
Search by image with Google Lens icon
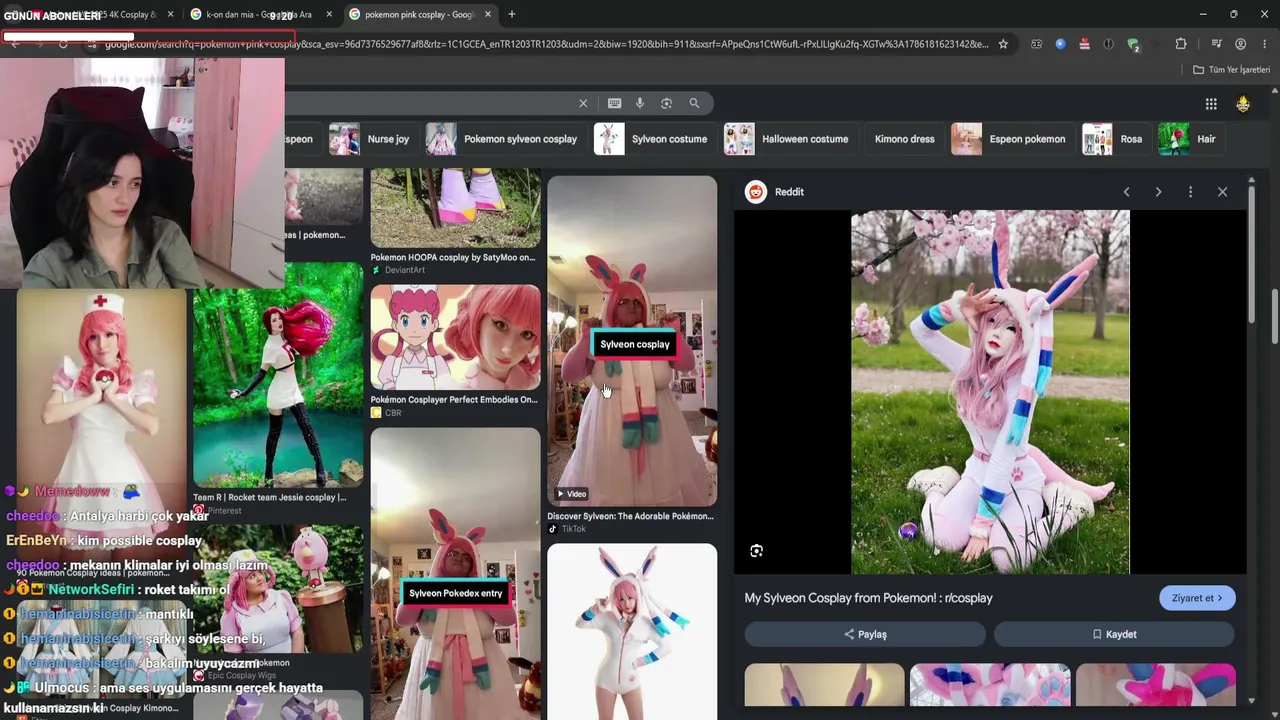click(x=666, y=103)
